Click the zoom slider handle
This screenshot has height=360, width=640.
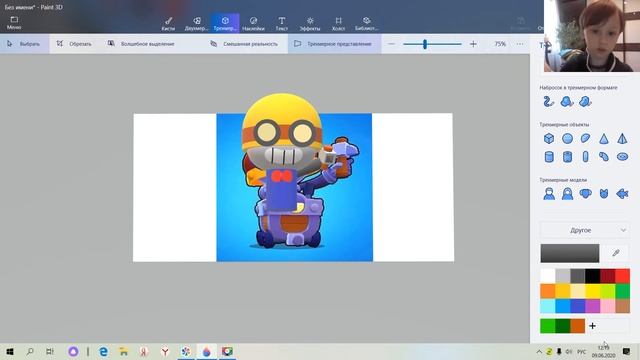click(x=425, y=44)
